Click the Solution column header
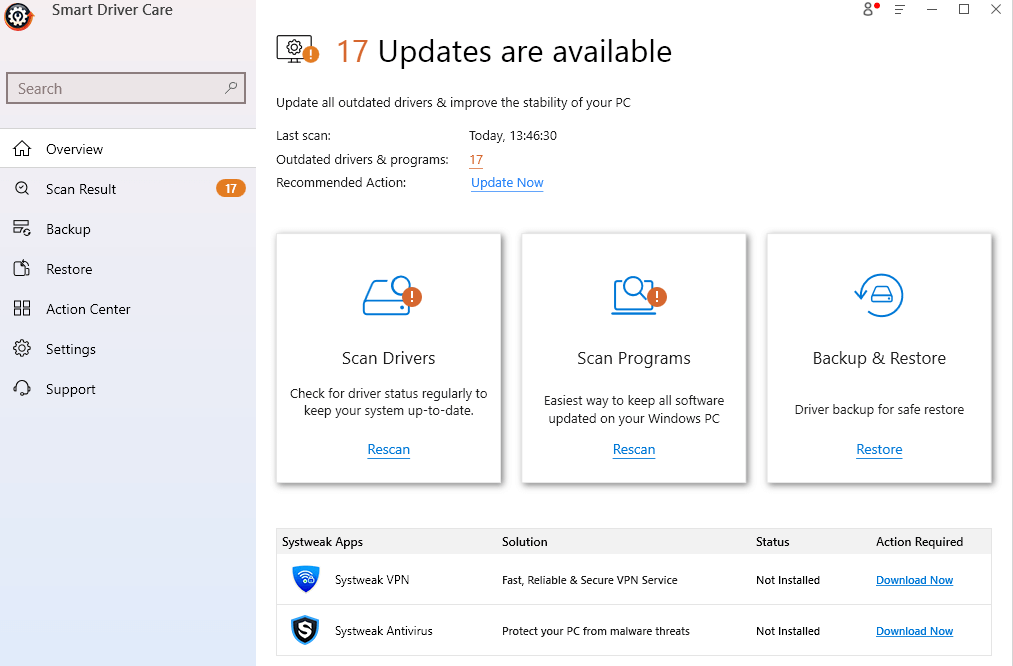This screenshot has height=666, width=1013. click(x=525, y=542)
